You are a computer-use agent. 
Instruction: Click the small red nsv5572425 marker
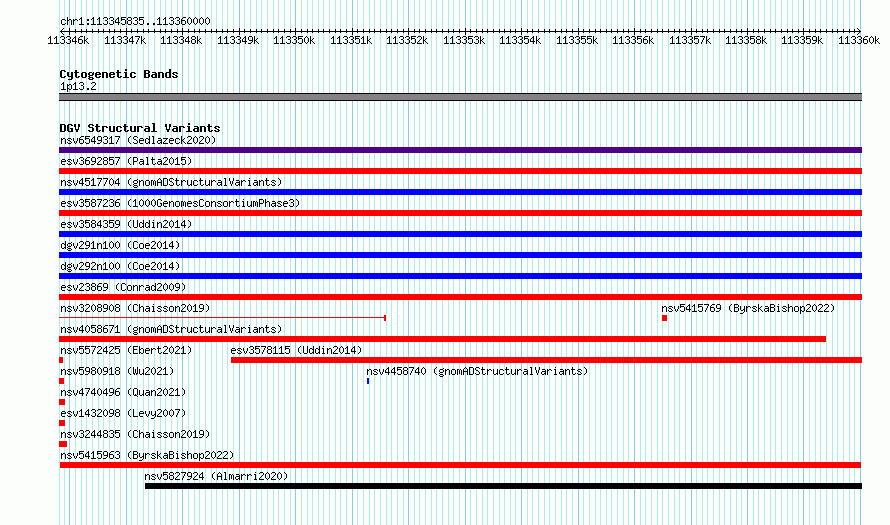click(x=61, y=360)
